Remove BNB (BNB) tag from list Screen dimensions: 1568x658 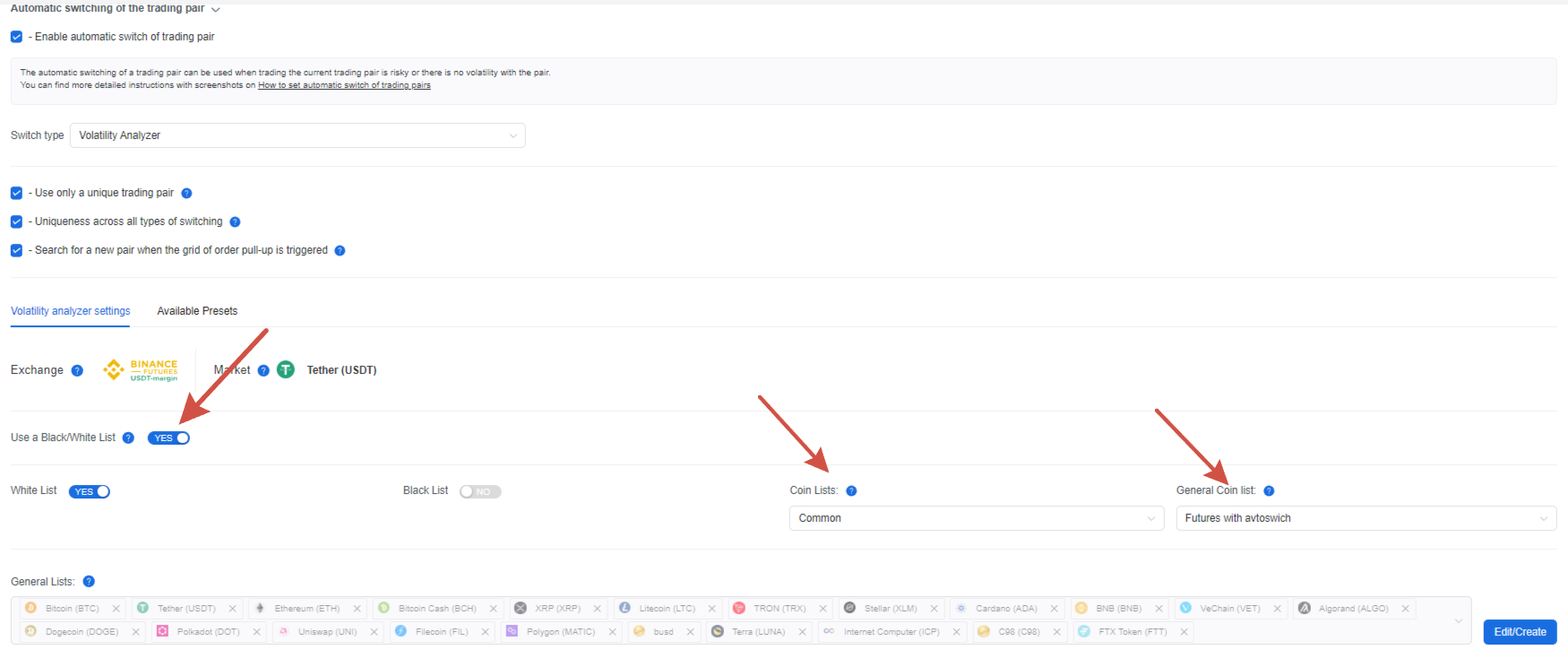(1159, 609)
